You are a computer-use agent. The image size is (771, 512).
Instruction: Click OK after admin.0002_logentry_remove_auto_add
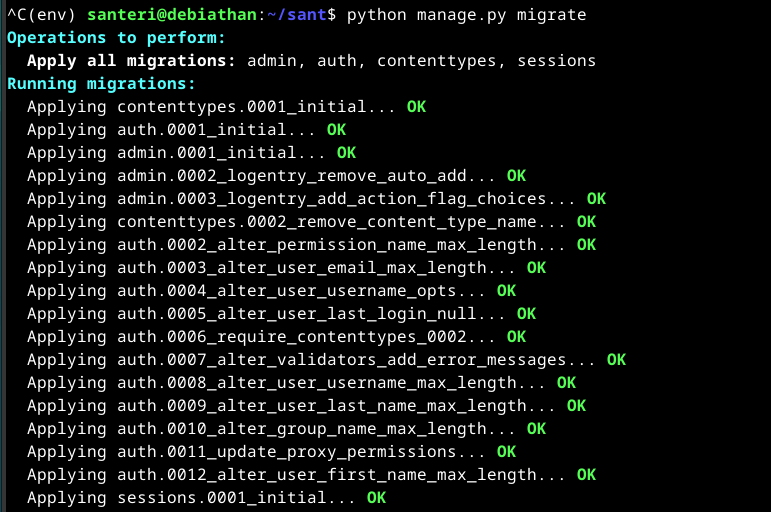pos(516,176)
